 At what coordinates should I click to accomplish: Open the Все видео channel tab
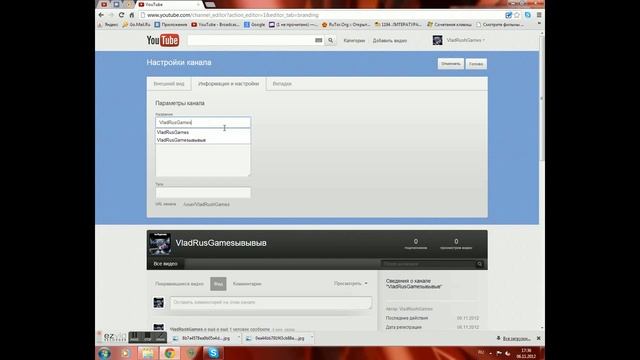click(x=165, y=264)
